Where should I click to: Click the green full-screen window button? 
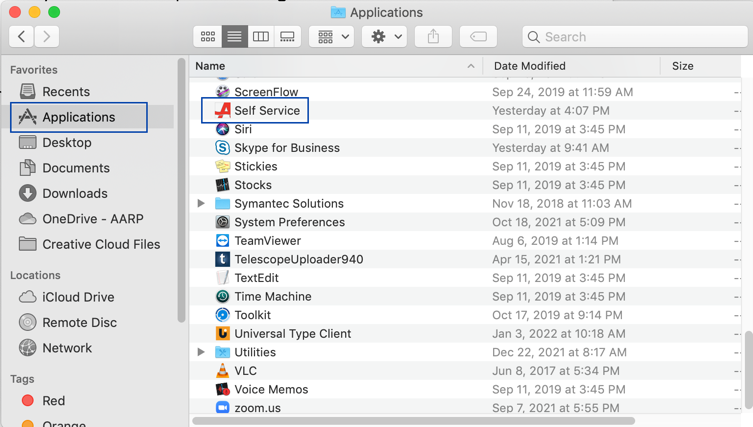[54, 12]
